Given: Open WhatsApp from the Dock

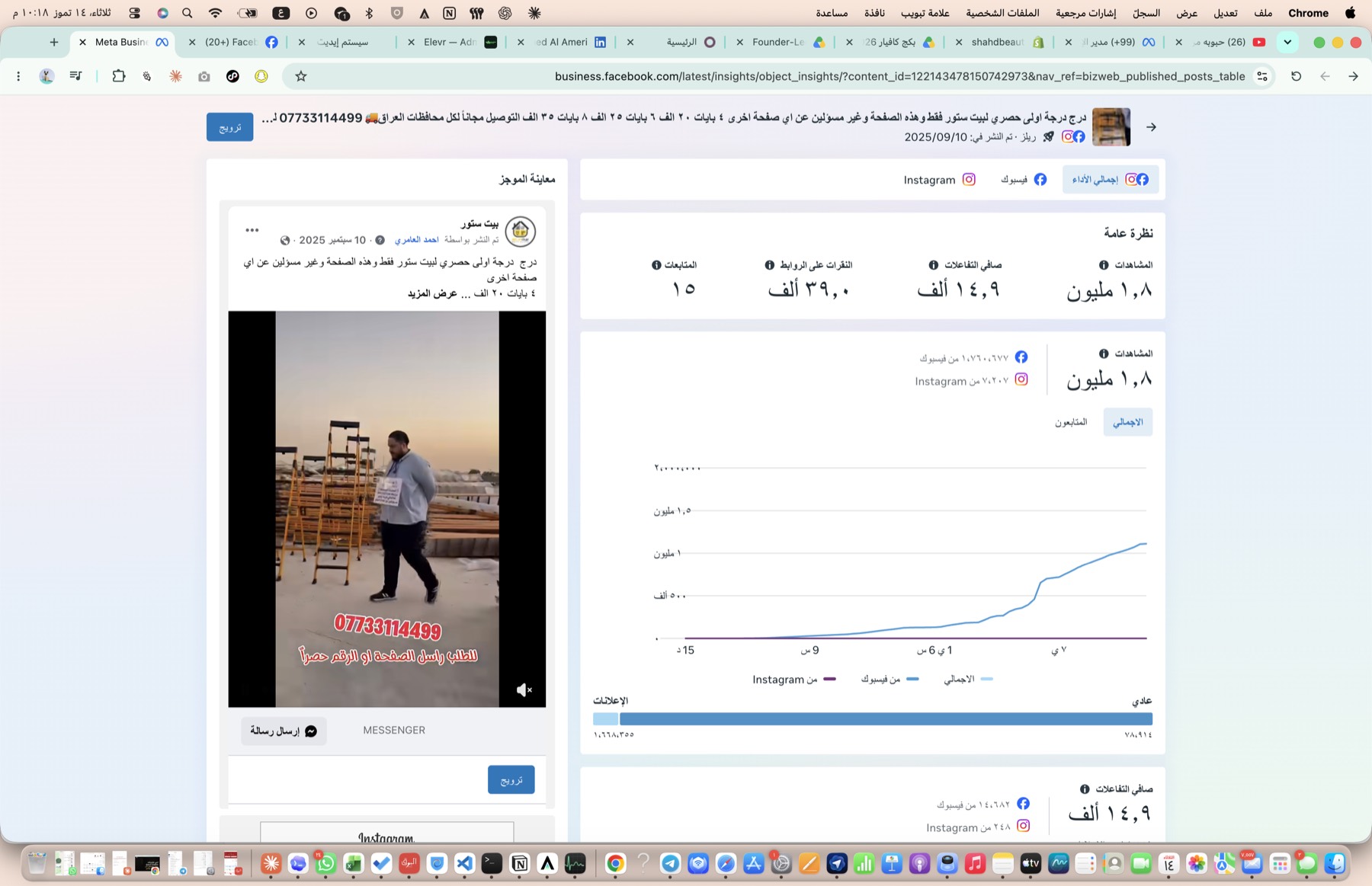Looking at the screenshot, I should click(x=325, y=863).
